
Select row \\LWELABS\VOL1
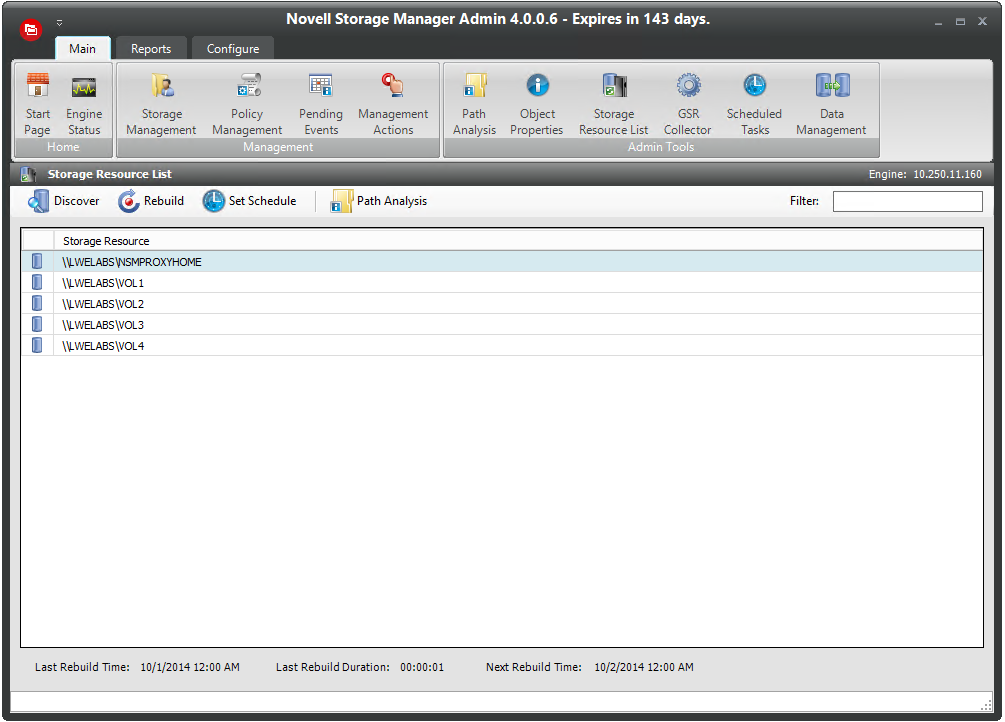click(x=502, y=283)
